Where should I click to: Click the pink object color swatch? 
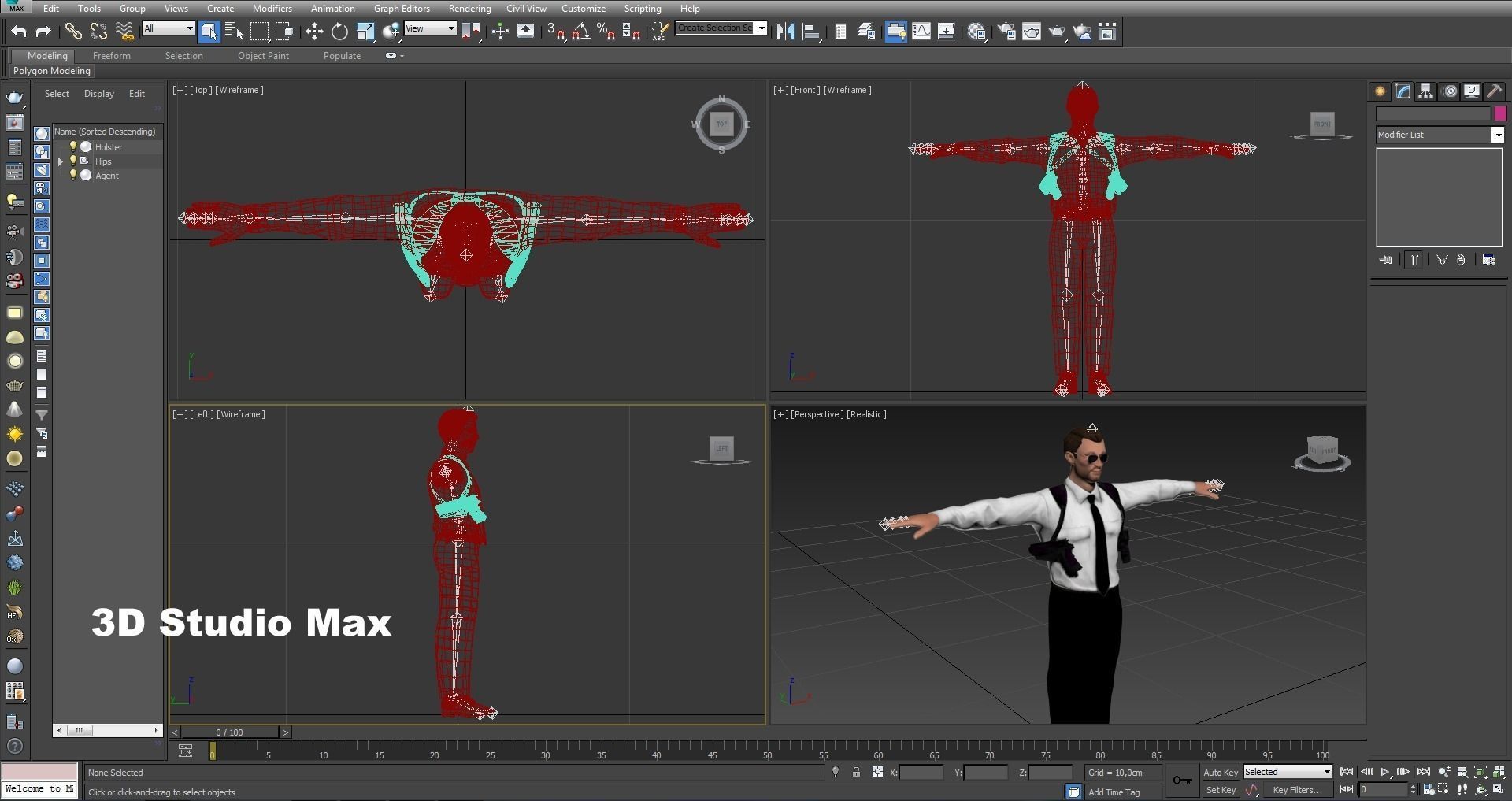click(1499, 114)
